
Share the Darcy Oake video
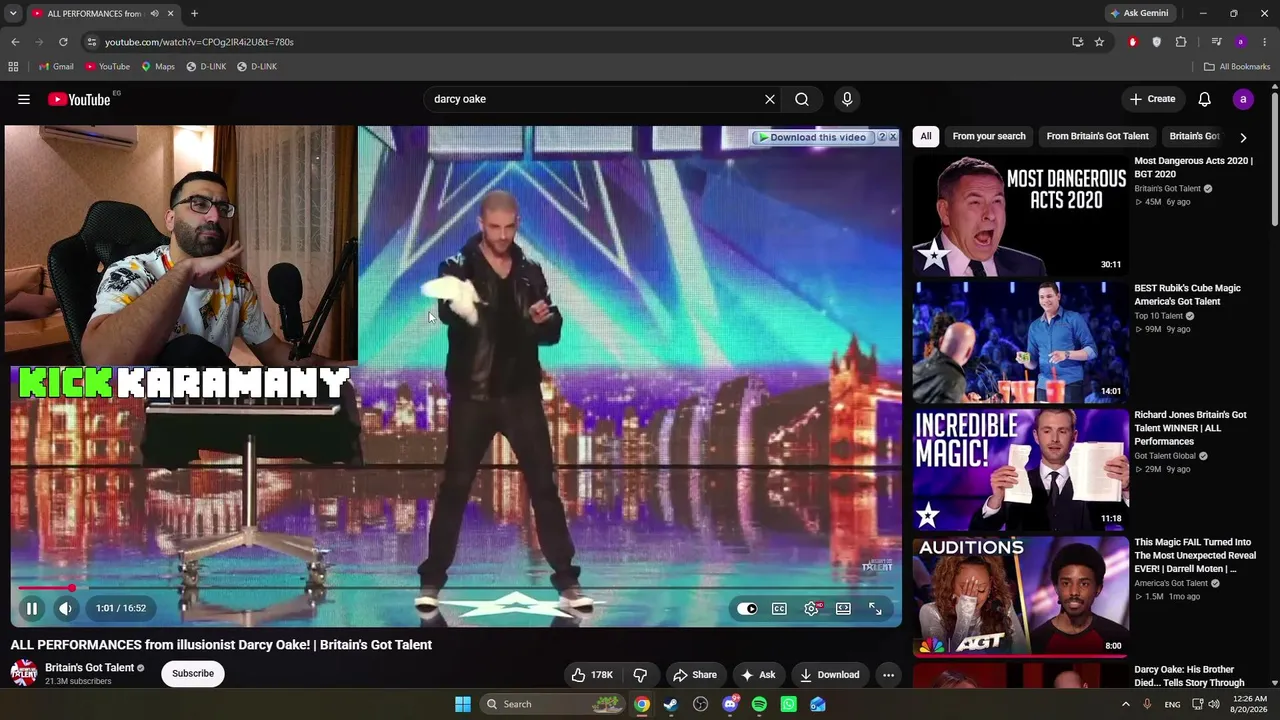[695, 675]
